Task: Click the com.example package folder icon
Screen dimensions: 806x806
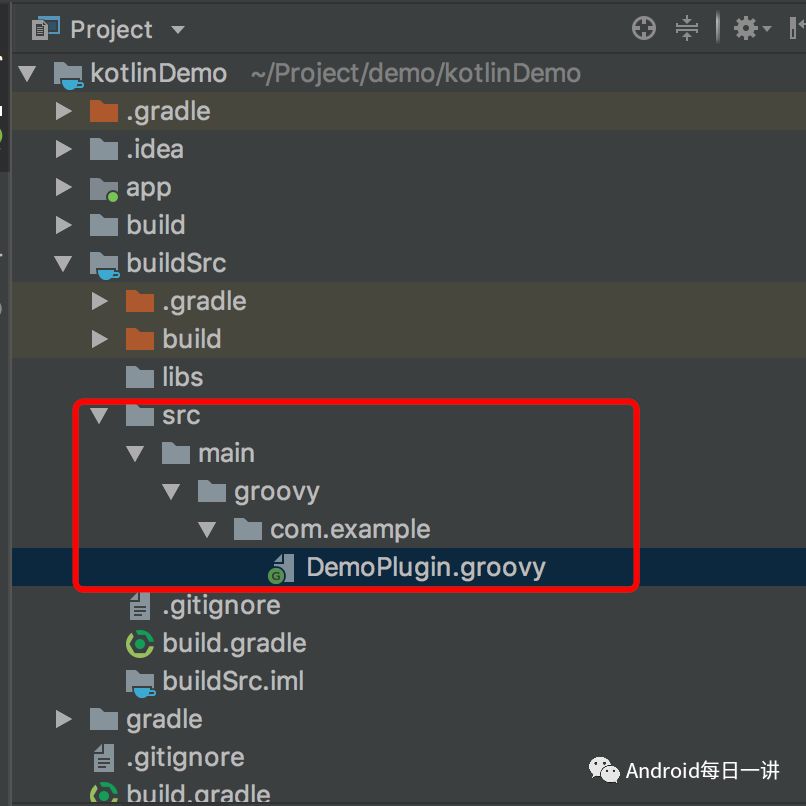Action: [x=248, y=529]
